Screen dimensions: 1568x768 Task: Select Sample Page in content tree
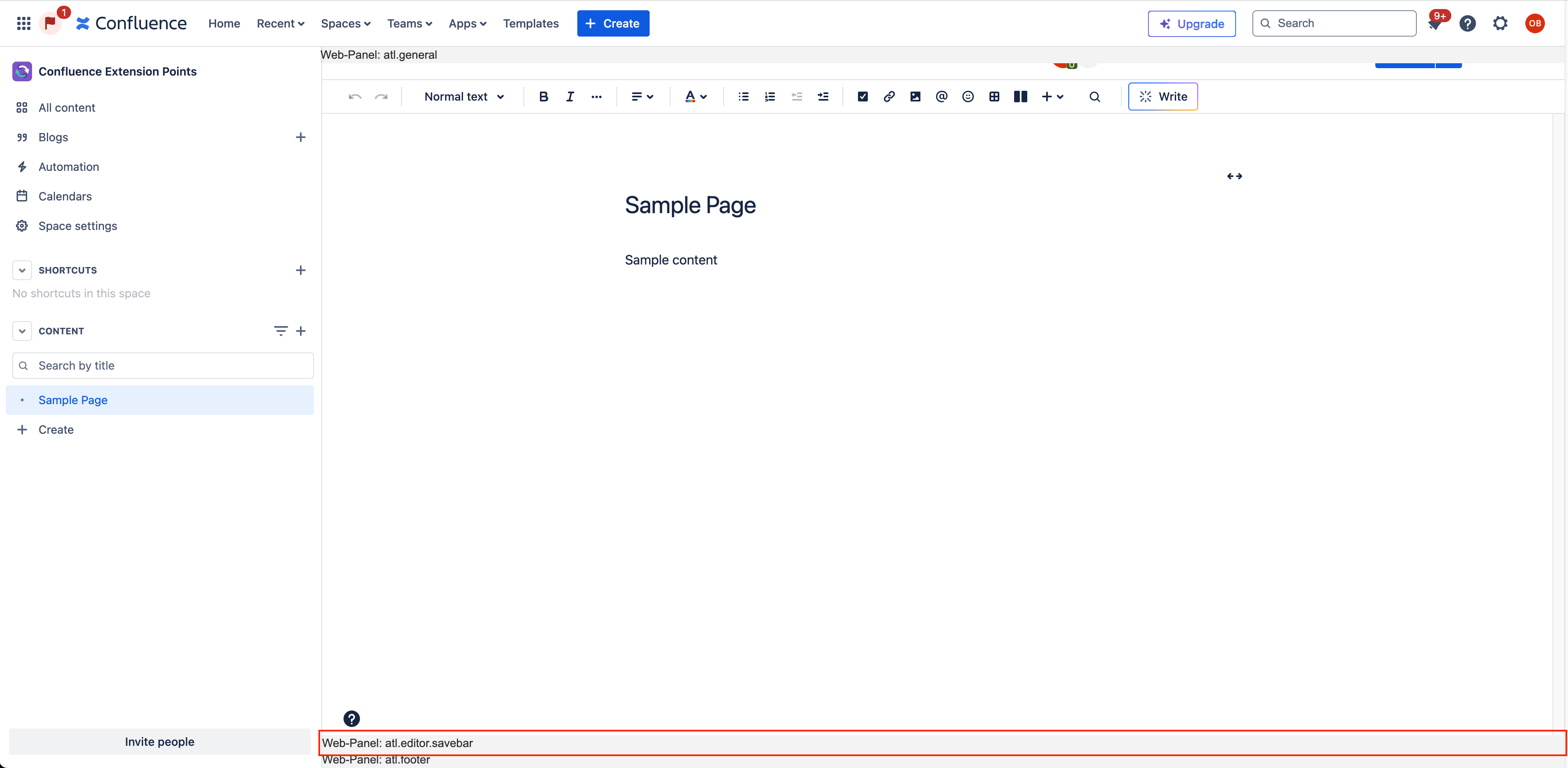pyautogui.click(x=159, y=400)
